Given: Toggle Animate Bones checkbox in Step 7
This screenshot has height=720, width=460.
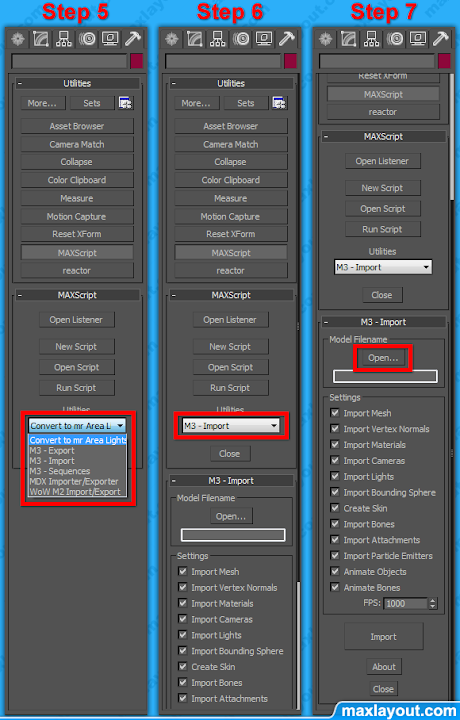Looking at the screenshot, I should [335, 587].
